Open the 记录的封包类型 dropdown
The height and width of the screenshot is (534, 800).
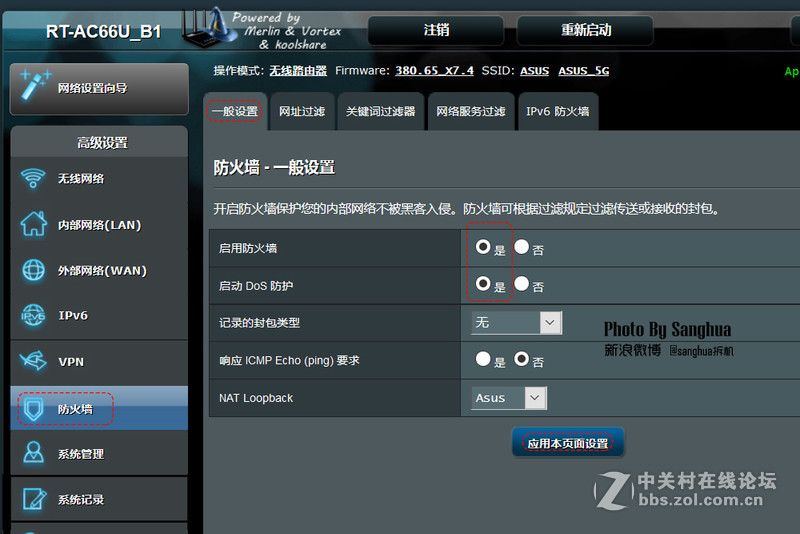516,322
